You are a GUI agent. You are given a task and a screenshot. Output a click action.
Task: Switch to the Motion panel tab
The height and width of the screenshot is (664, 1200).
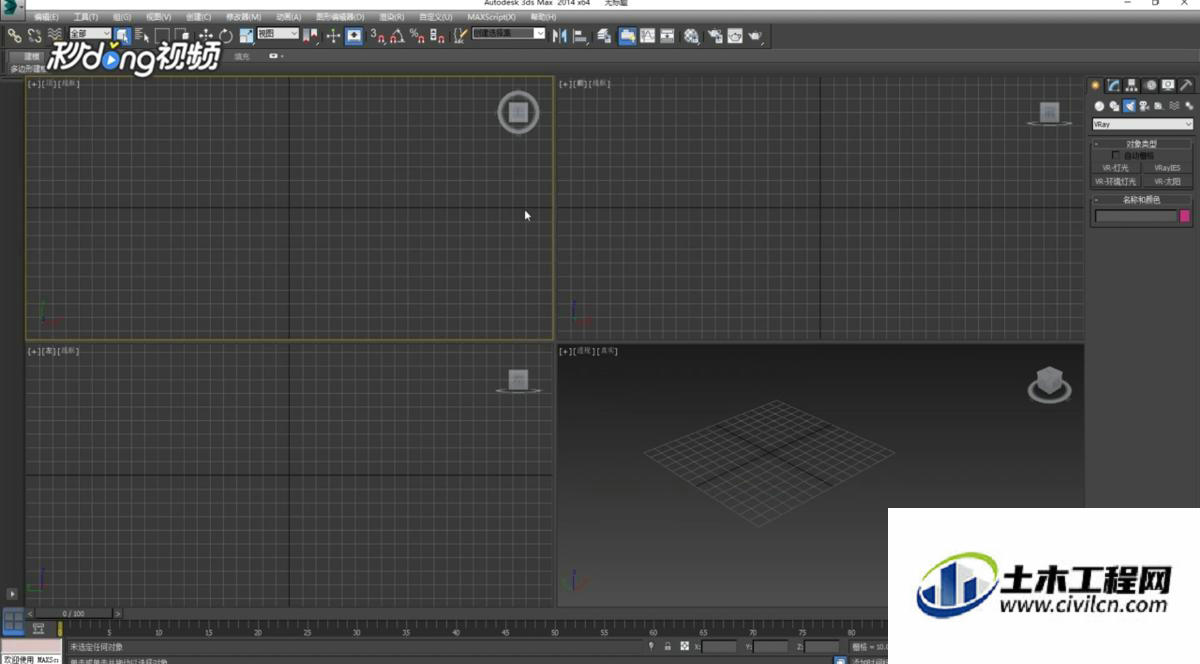pyautogui.click(x=1150, y=85)
